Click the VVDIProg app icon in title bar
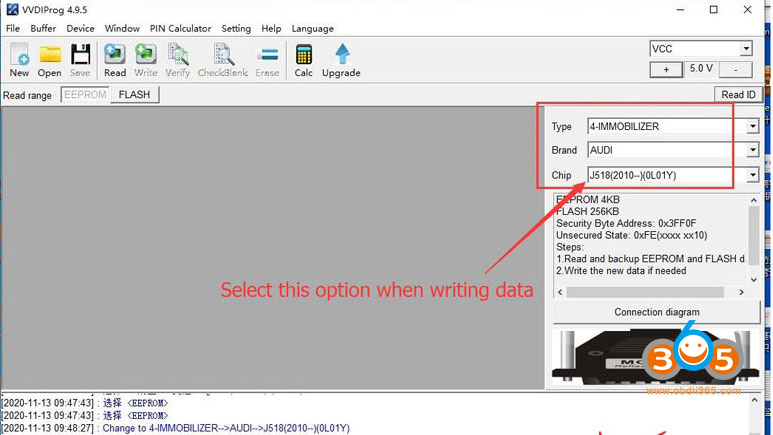The image size is (773, 435). [x=12, y=9]
